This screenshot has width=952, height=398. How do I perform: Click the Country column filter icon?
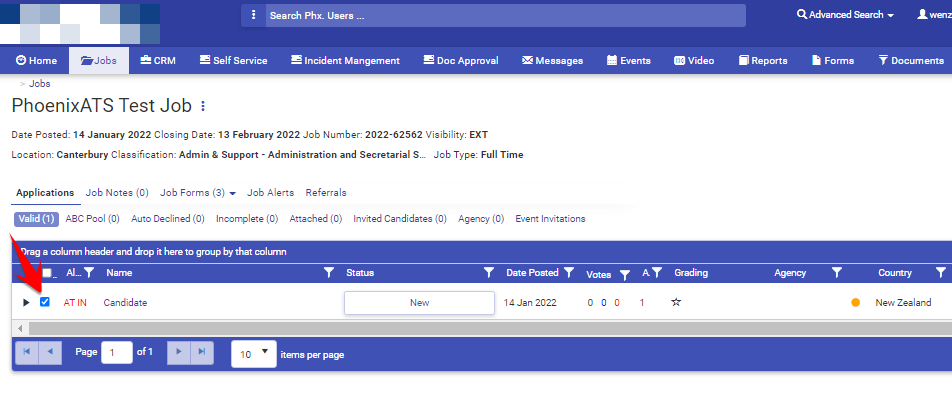pyautogui.click(x=940, y=273)
